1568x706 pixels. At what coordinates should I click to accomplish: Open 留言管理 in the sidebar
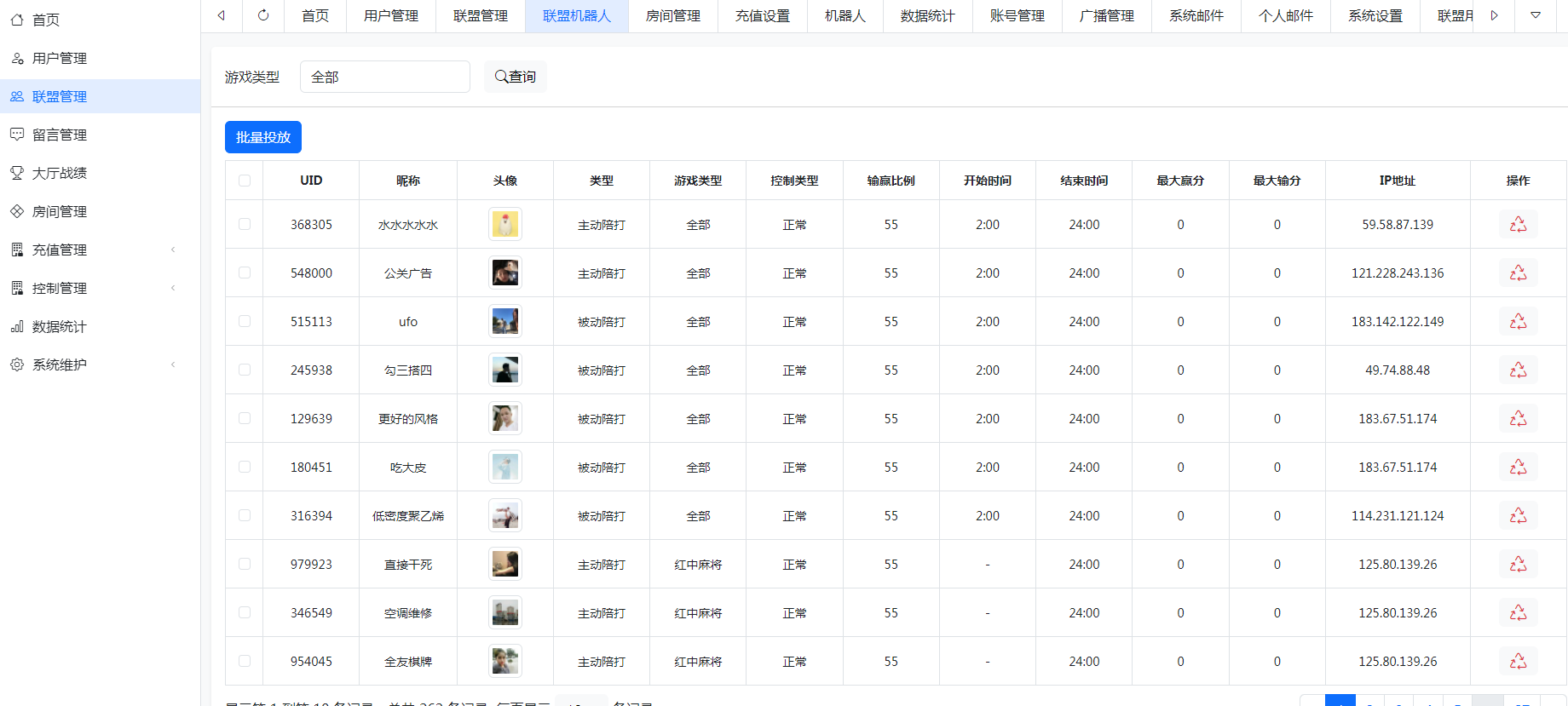tap(60, 135)
